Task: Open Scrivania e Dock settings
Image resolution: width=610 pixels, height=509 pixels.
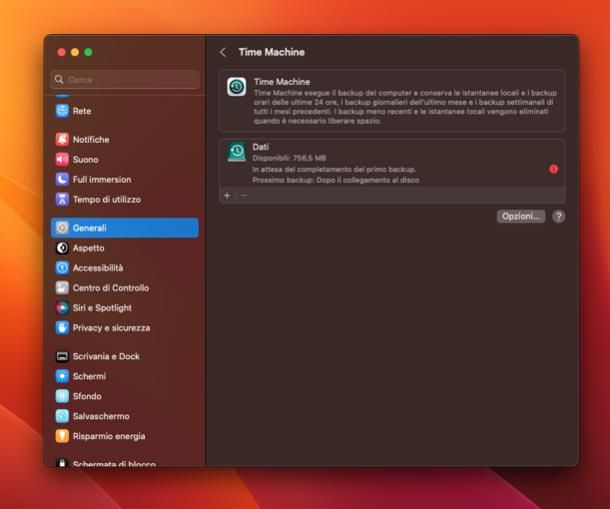Action: [x=125, y=356]
